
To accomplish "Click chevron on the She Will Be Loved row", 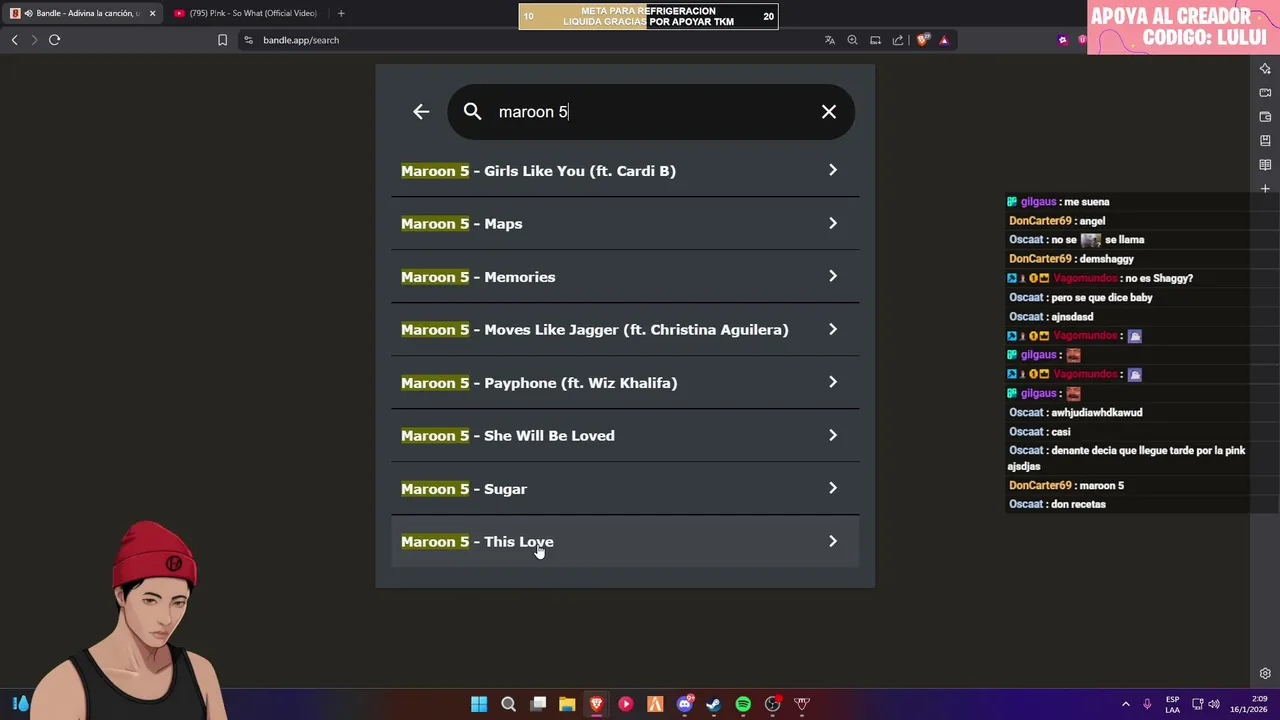I will pos(833,435).
